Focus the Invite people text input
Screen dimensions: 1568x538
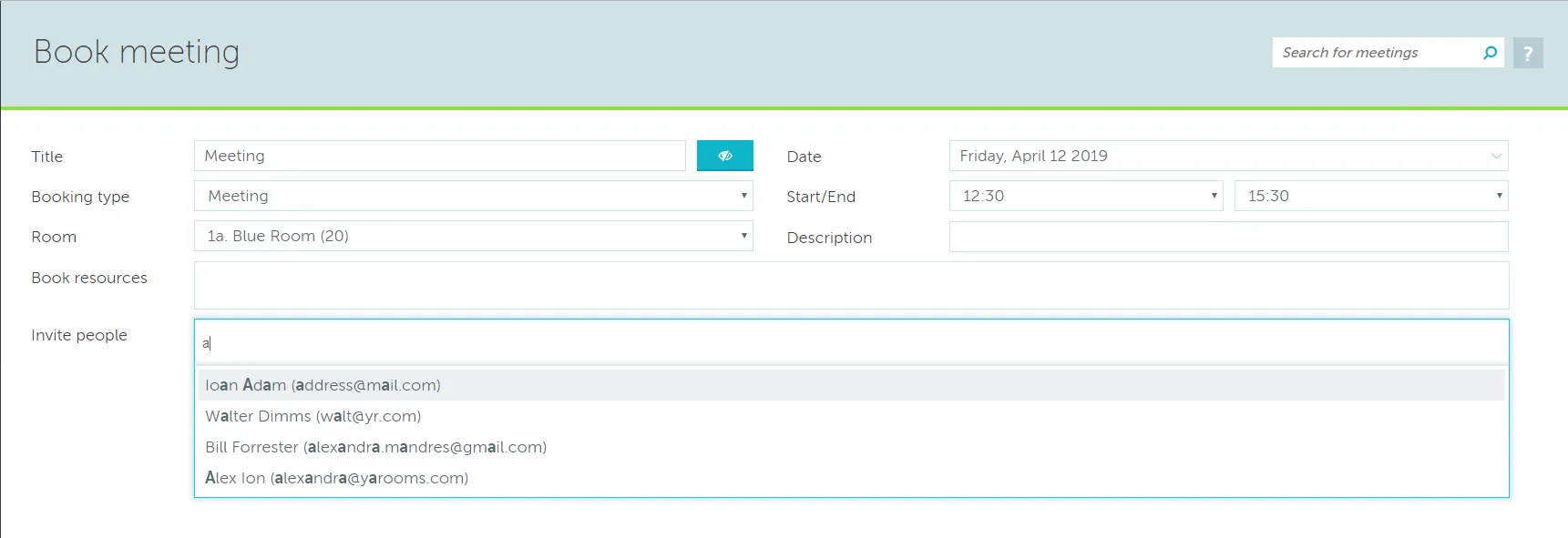click(x=851, y=343)
